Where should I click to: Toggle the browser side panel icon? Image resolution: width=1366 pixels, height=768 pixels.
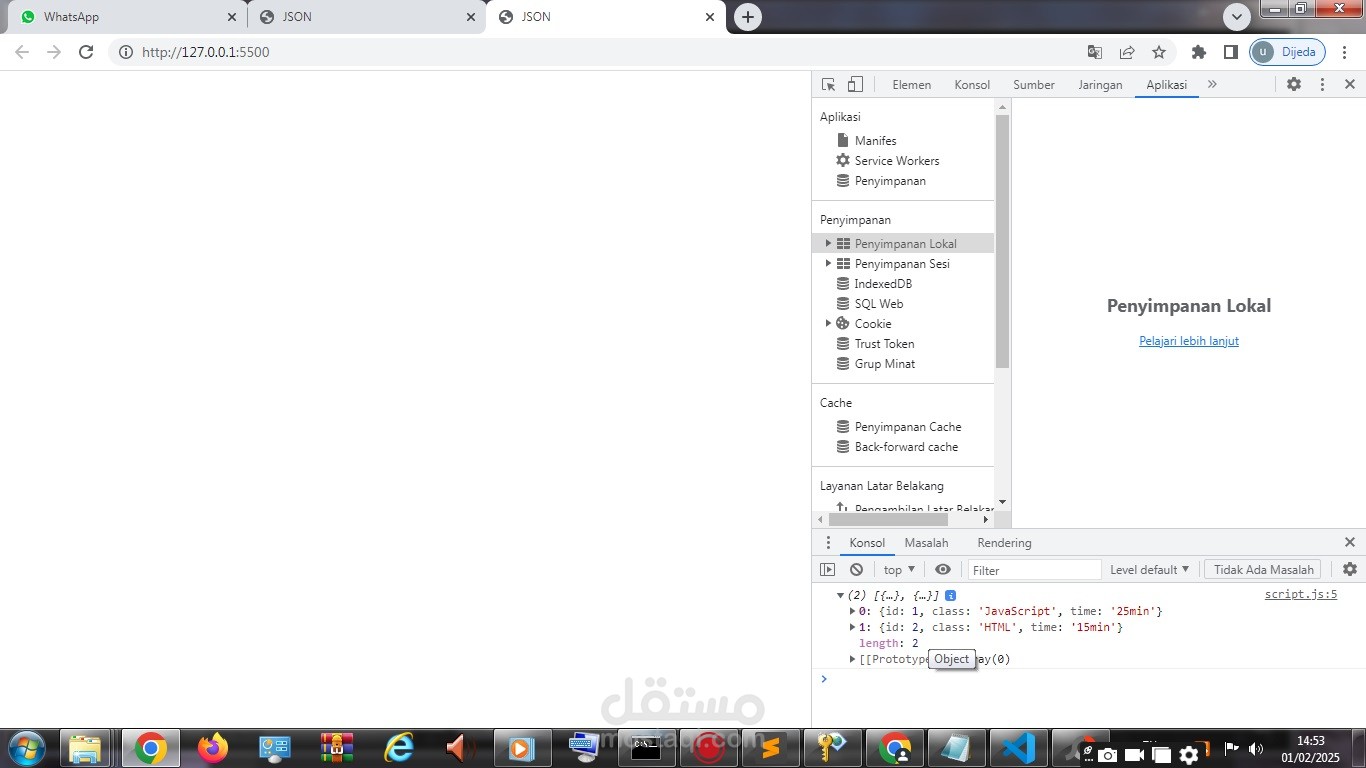pyautogui.click(x=1231, y=52)
